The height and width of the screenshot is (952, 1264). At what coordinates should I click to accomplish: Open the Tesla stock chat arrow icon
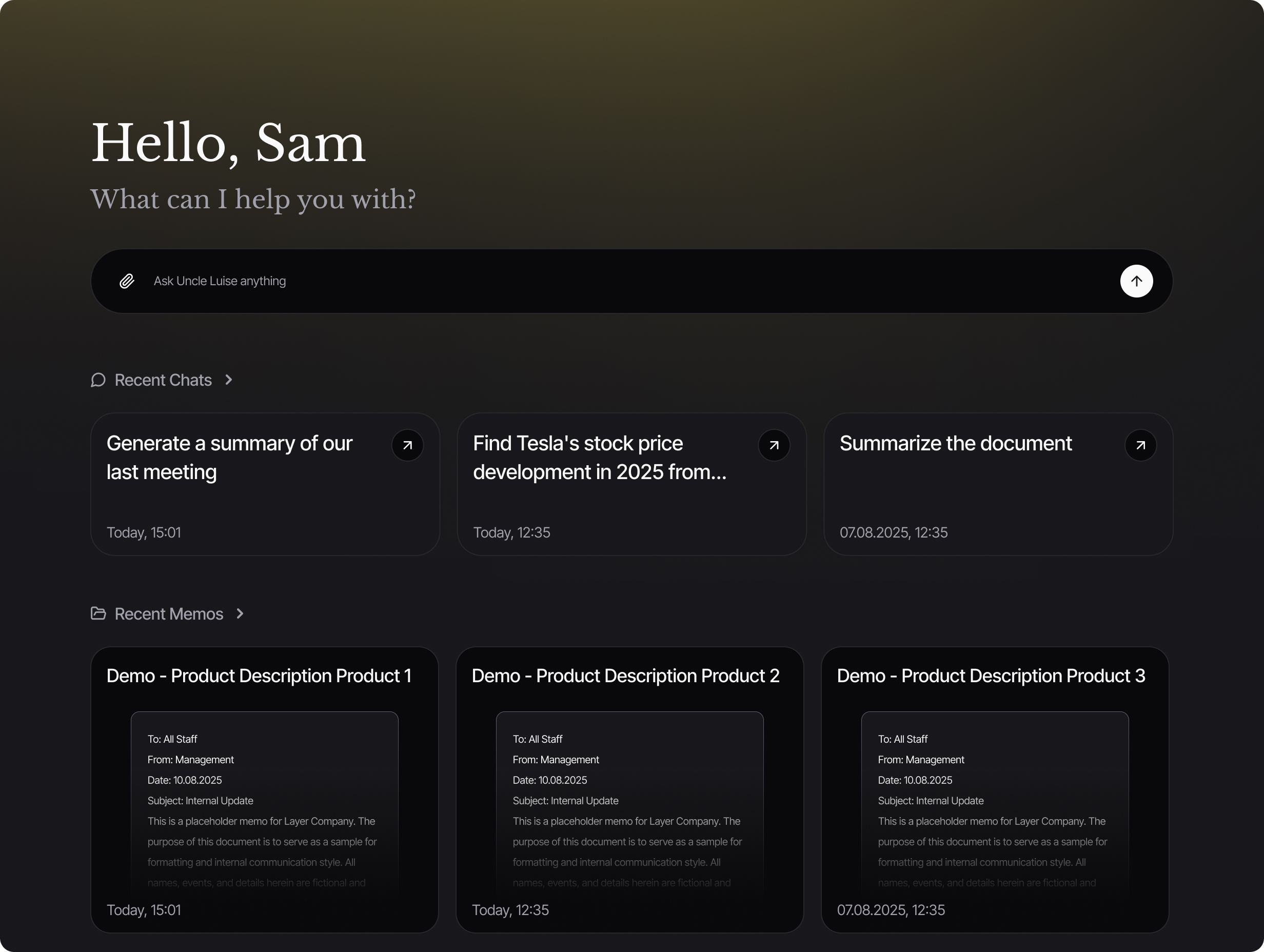pos(774,445)
